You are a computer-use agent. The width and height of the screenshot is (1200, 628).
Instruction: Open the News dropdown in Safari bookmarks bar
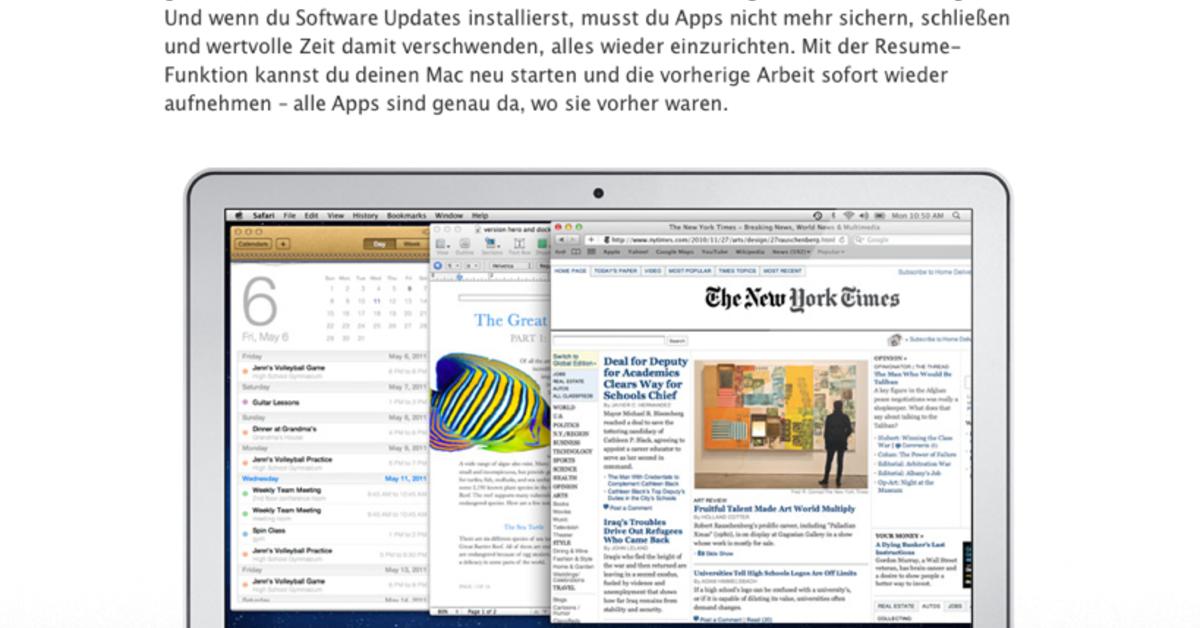(791, 252)
